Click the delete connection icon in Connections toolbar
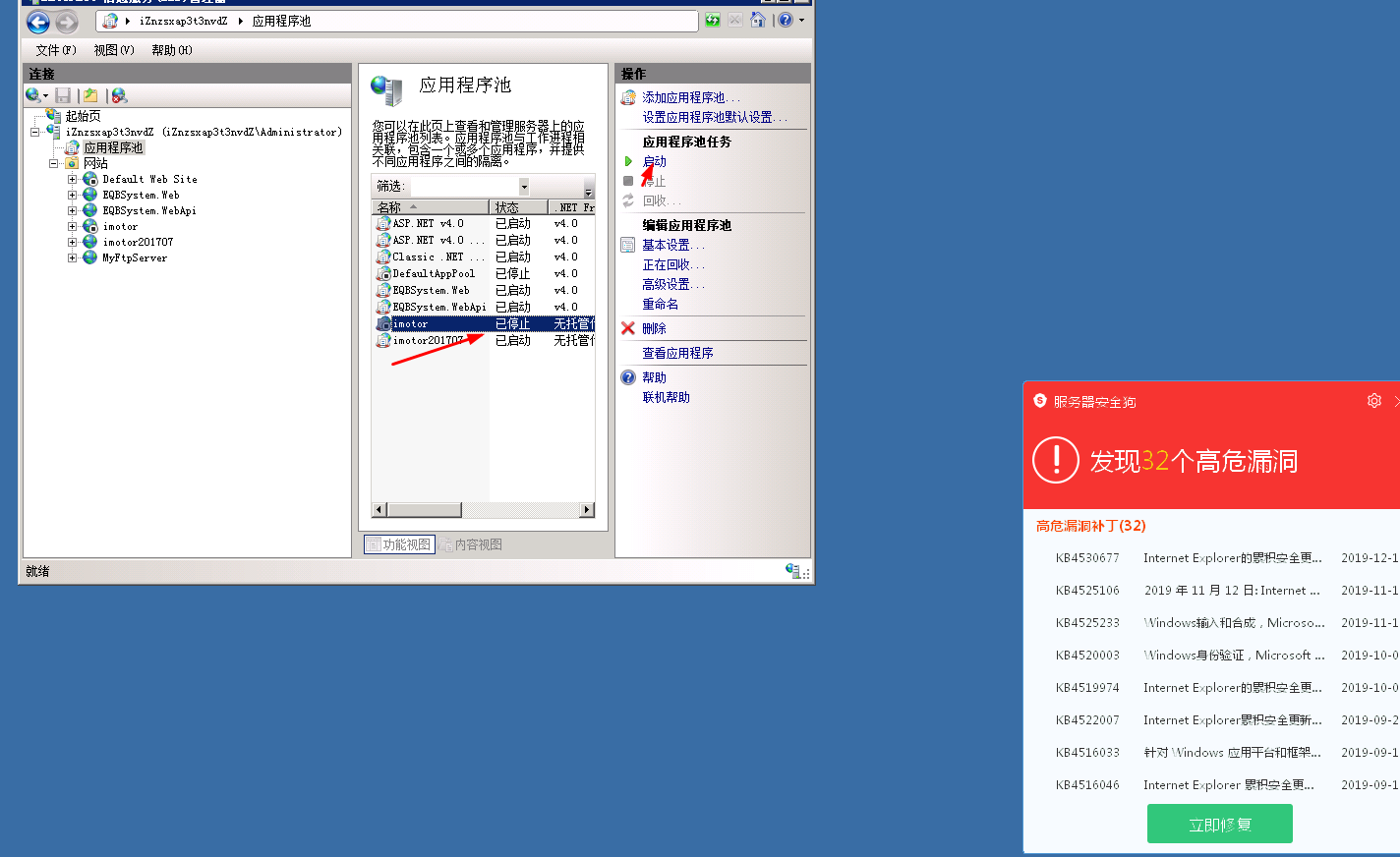This screenshot has width=1400, height=857. tap(119, 95)
